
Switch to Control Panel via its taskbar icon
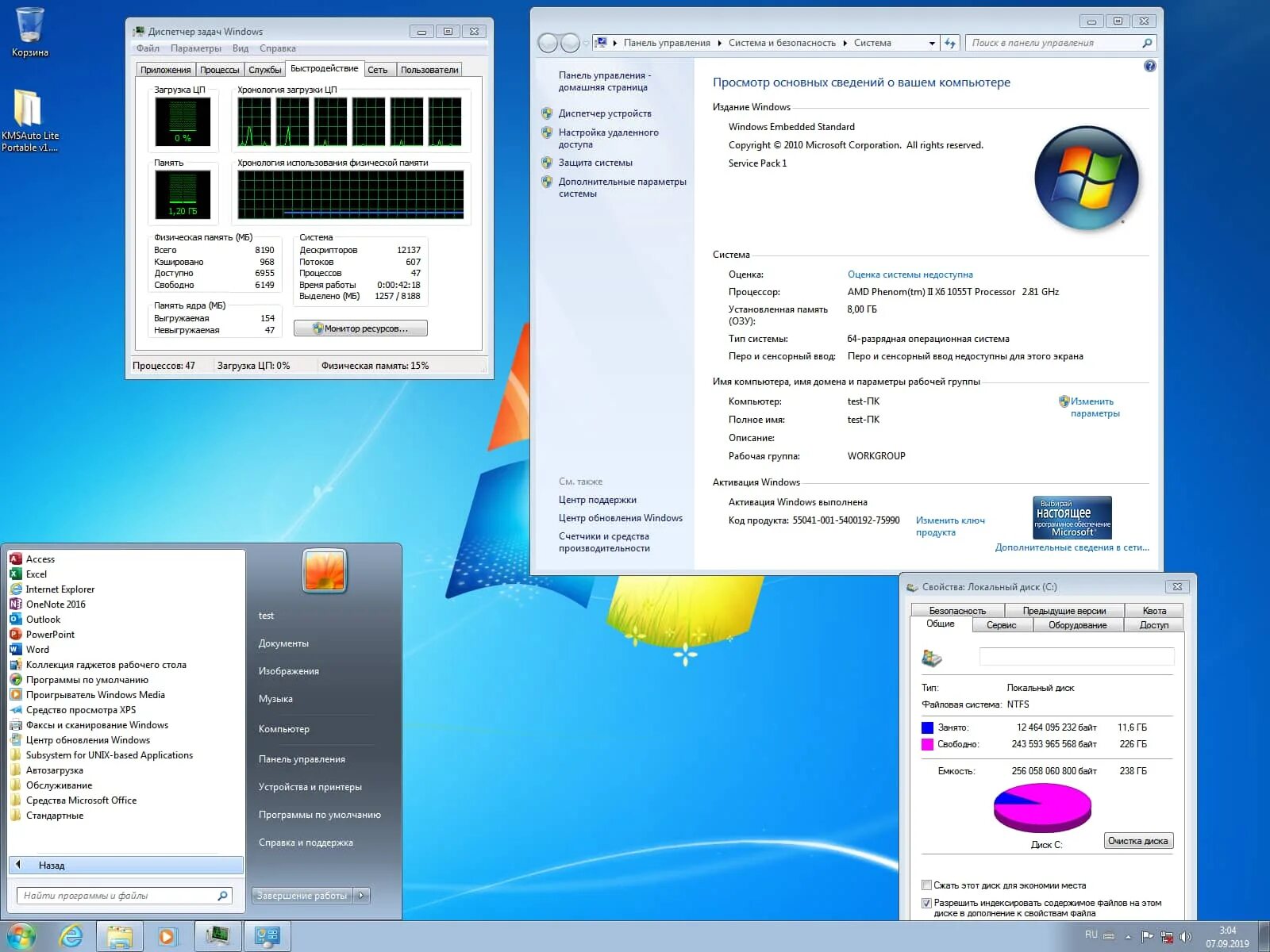tap(267, 936)
